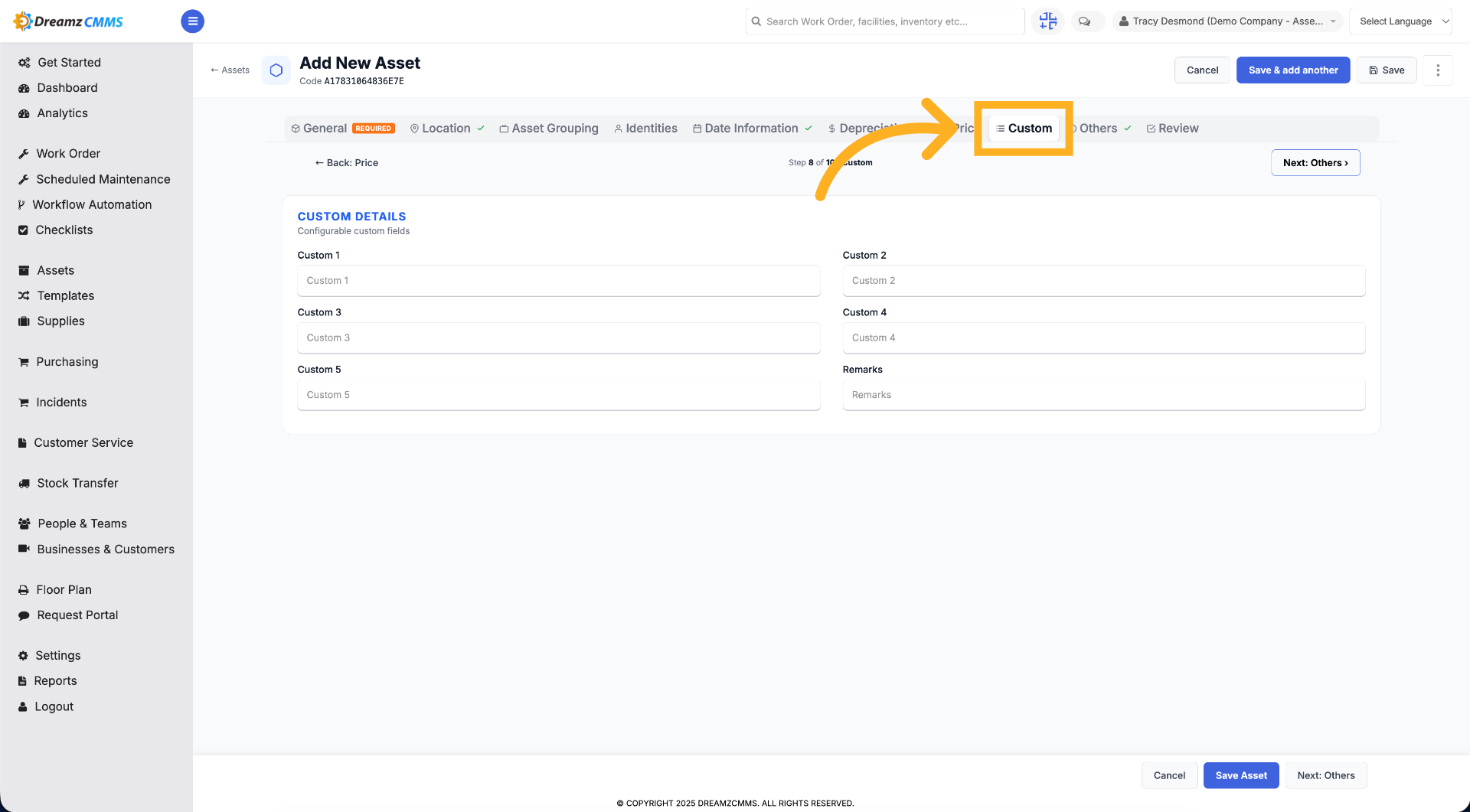Open Request Portal in sidebar
This screenshot has height=812, width=1470.
[68, 615]
